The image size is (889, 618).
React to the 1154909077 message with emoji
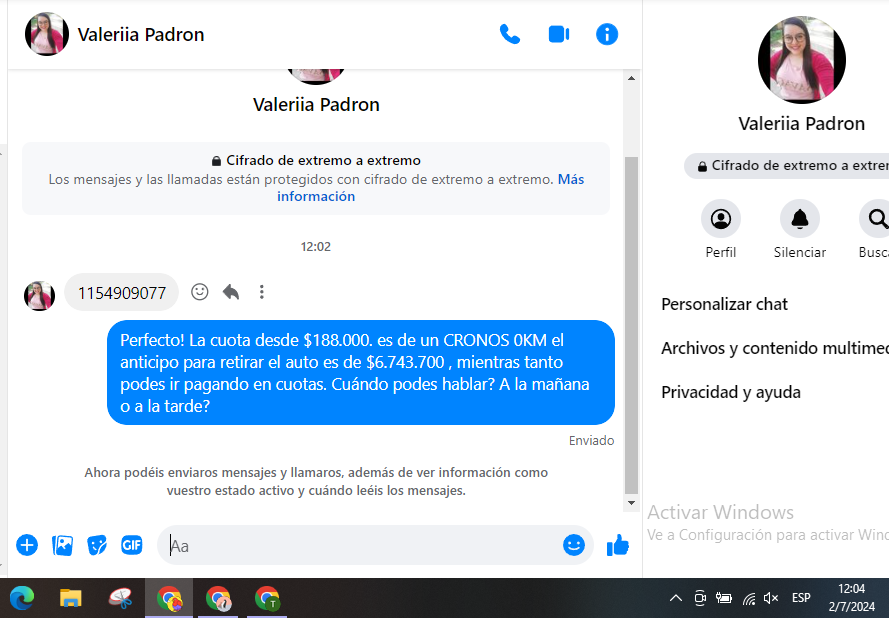click(x=200, y=292)
